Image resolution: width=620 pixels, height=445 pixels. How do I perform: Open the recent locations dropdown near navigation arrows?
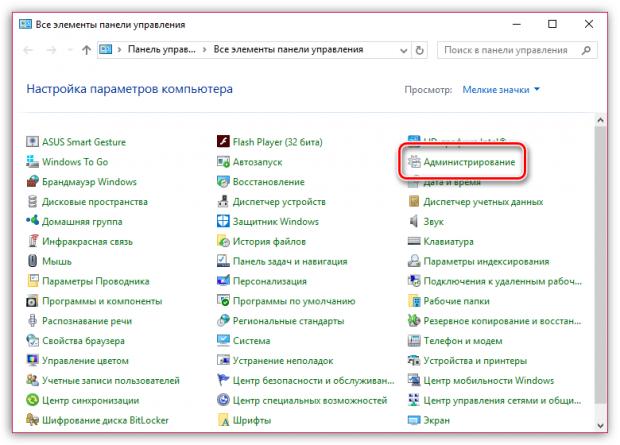[70, 48]
